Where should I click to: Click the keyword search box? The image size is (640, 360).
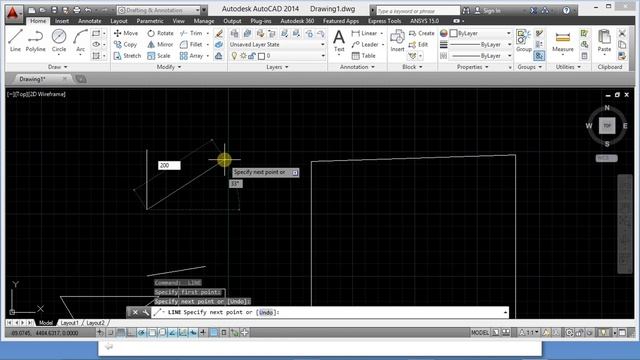[418, 11]
